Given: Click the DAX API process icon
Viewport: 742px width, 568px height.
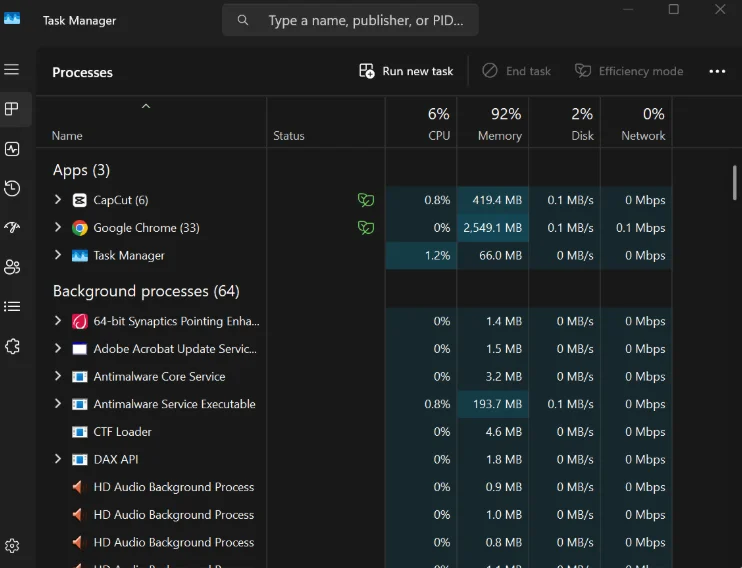Looking at the screenshot, I should (x=80, y=460).
